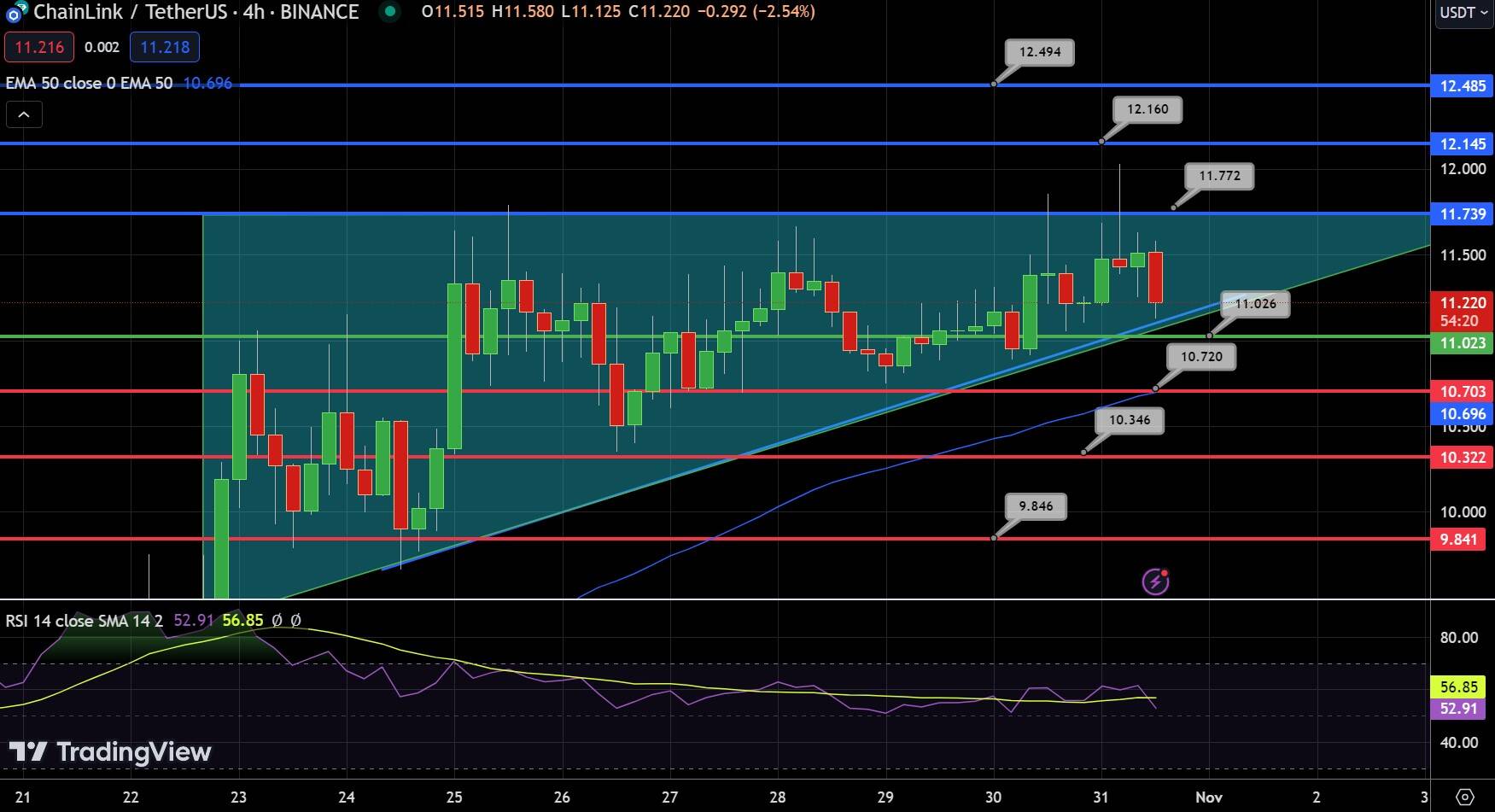Click the spread value 0.002
This screenshot has width=1495, height=812.
102,47
